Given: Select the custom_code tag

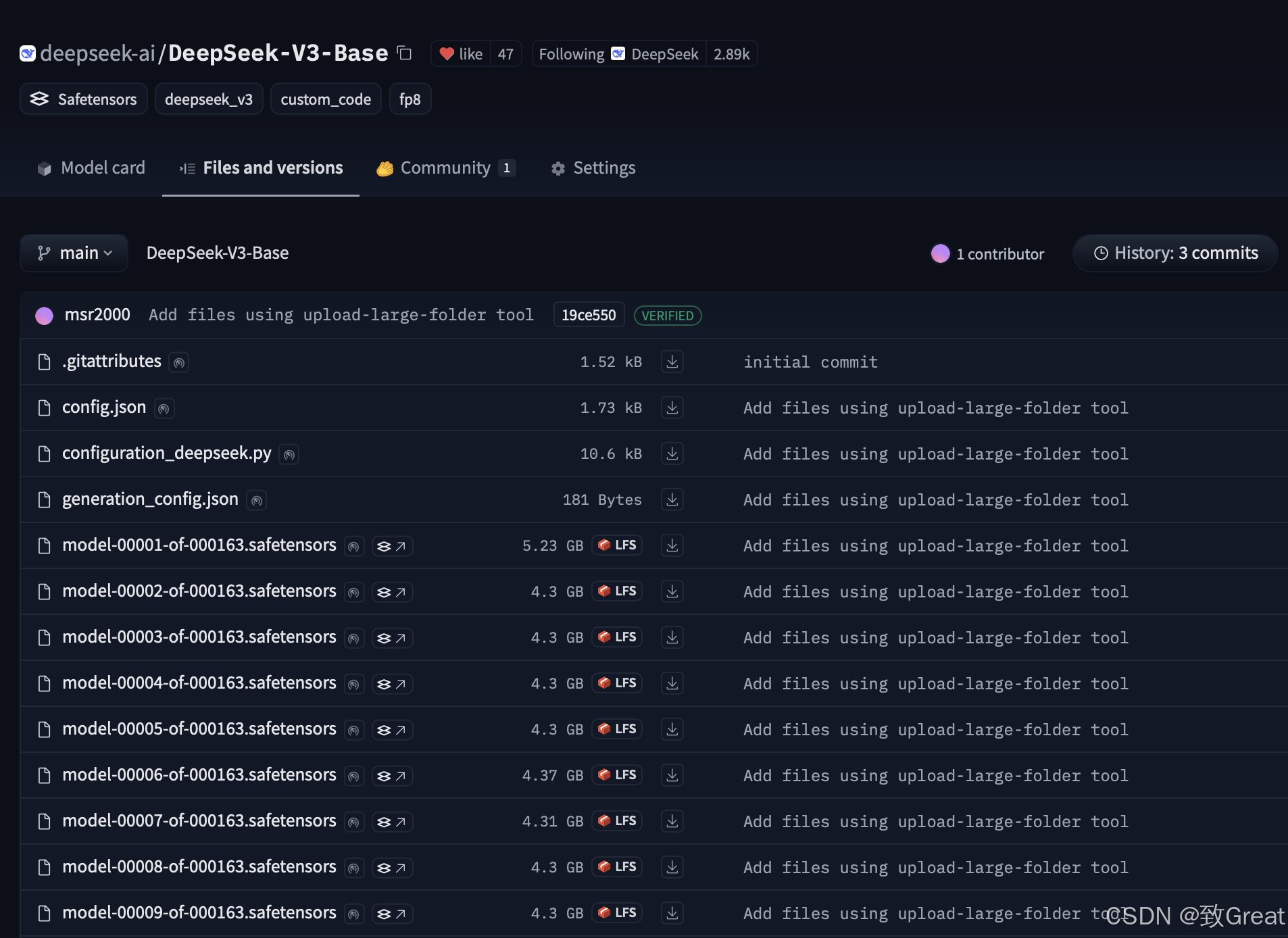Looking at the screenshot, I should coord(326,99).
